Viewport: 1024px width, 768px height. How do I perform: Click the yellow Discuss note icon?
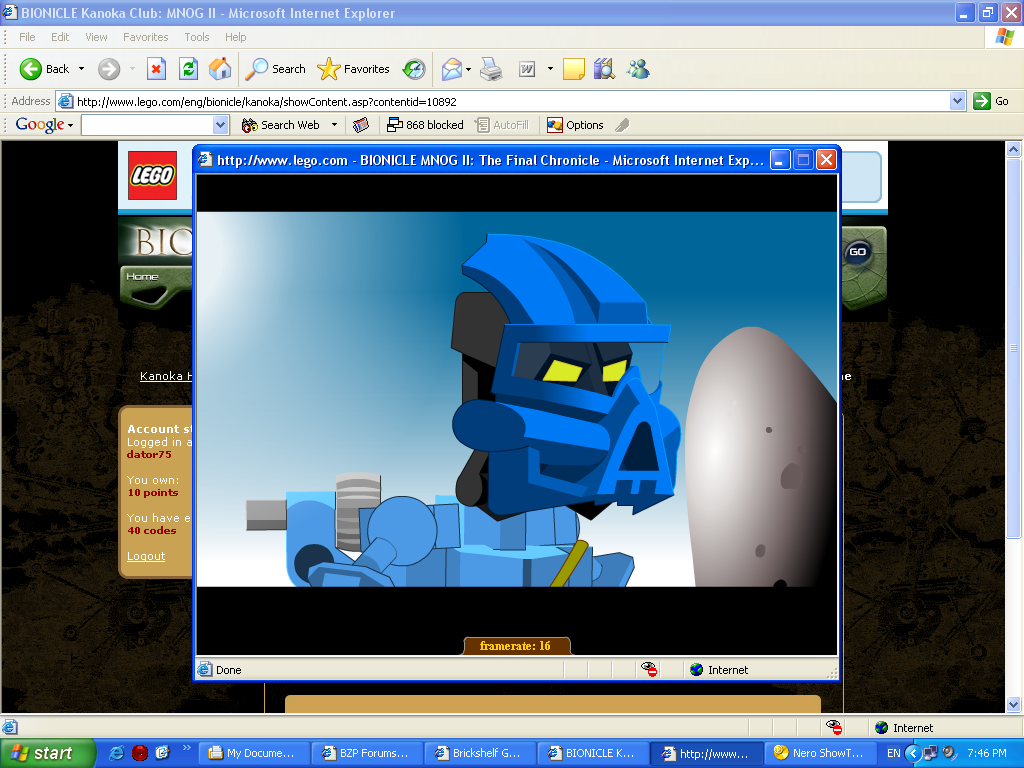pyautogui.click(x=573, y=69)
